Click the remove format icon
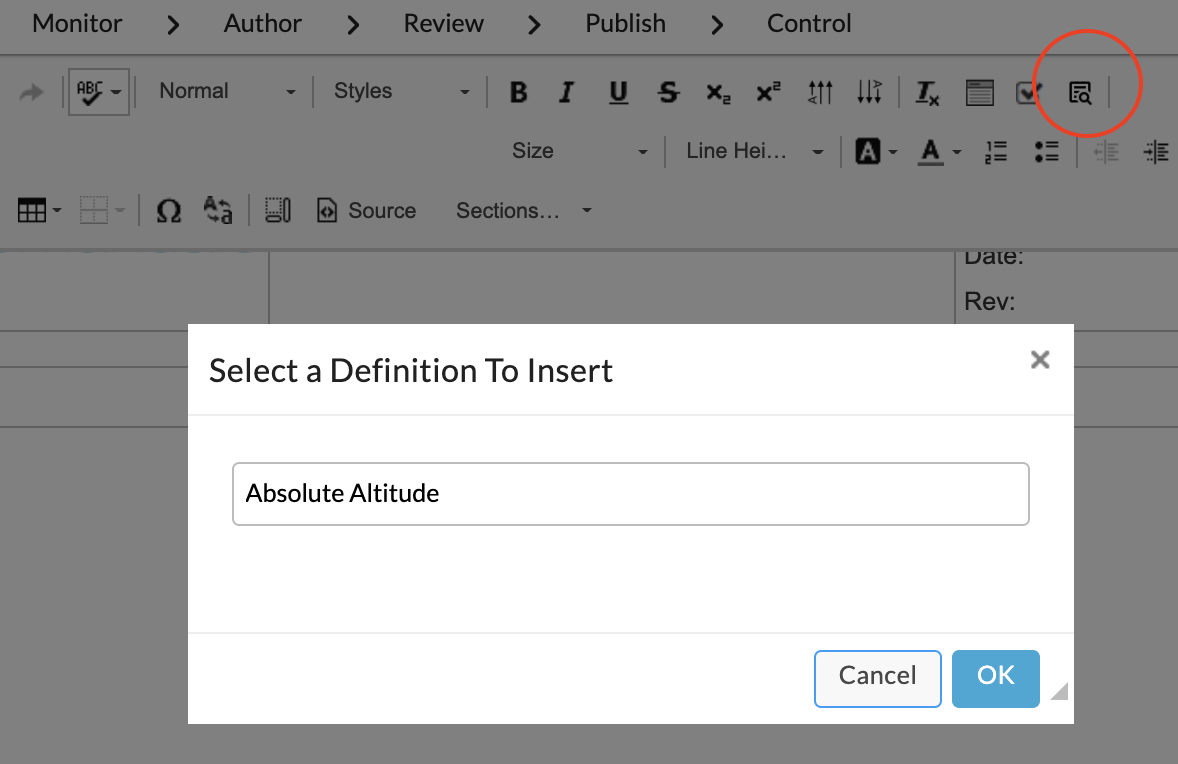 point(928,93)
